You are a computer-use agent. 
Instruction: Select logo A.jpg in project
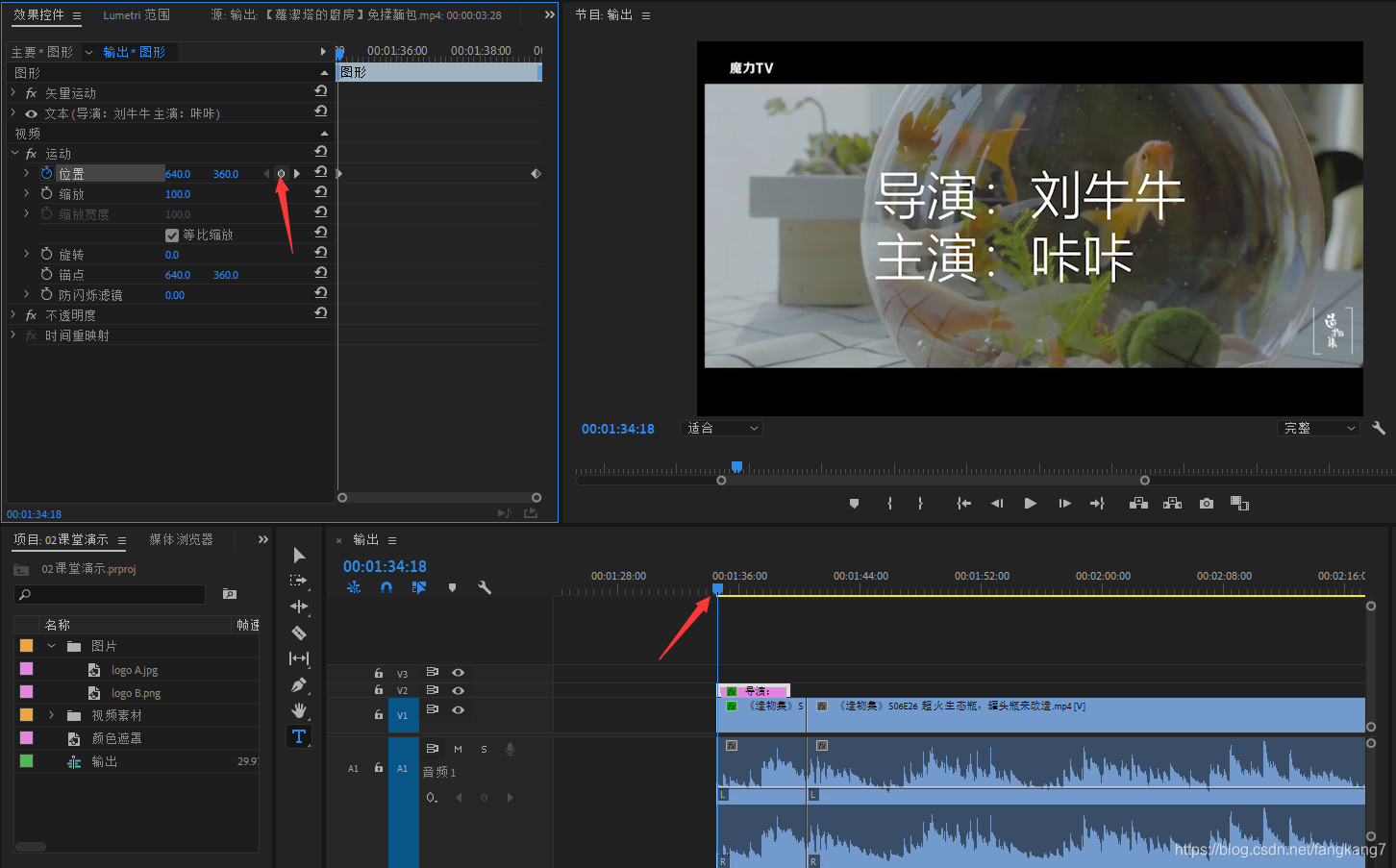click(135, 670)
